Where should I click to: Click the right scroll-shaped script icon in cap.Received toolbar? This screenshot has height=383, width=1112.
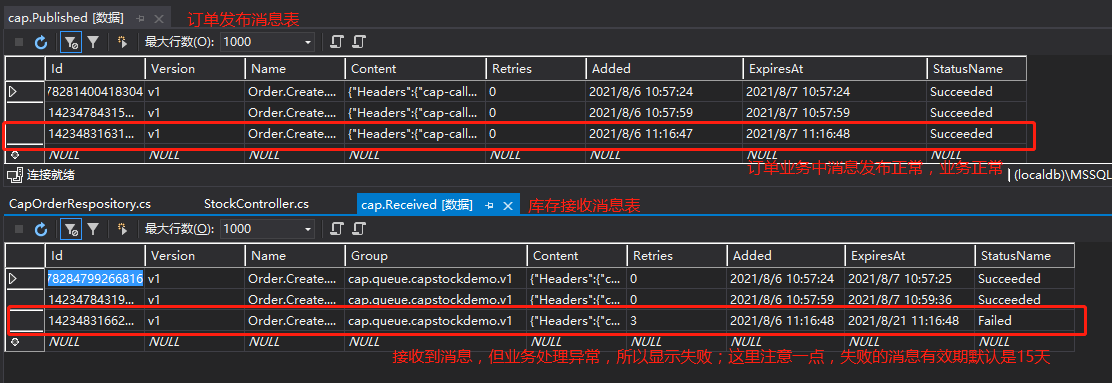[x=359, y=228]
